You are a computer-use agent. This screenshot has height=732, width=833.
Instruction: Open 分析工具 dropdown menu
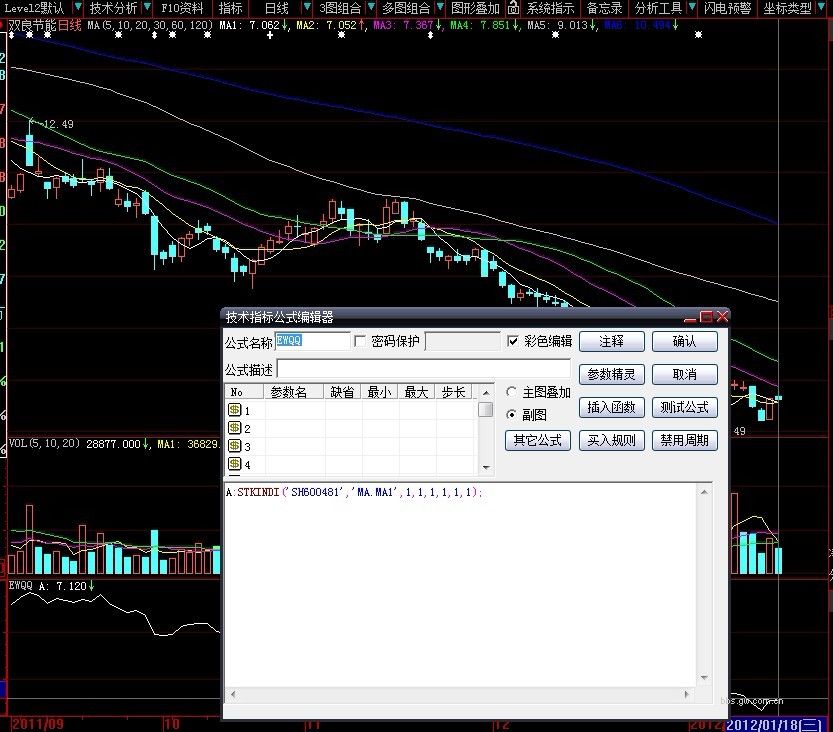click(660, 8)
